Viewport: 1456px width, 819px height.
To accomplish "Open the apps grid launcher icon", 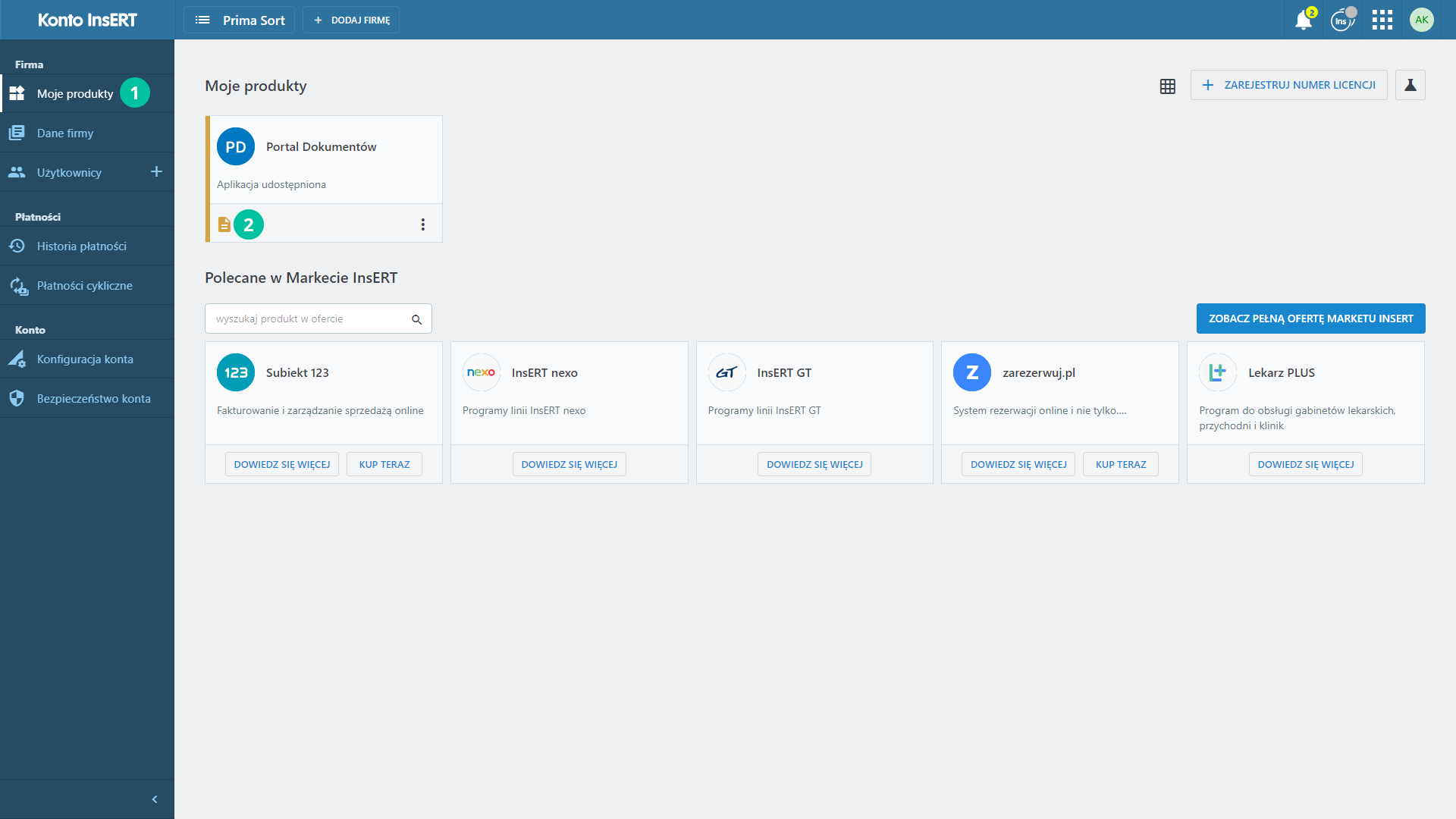I will pos(1382,20).
